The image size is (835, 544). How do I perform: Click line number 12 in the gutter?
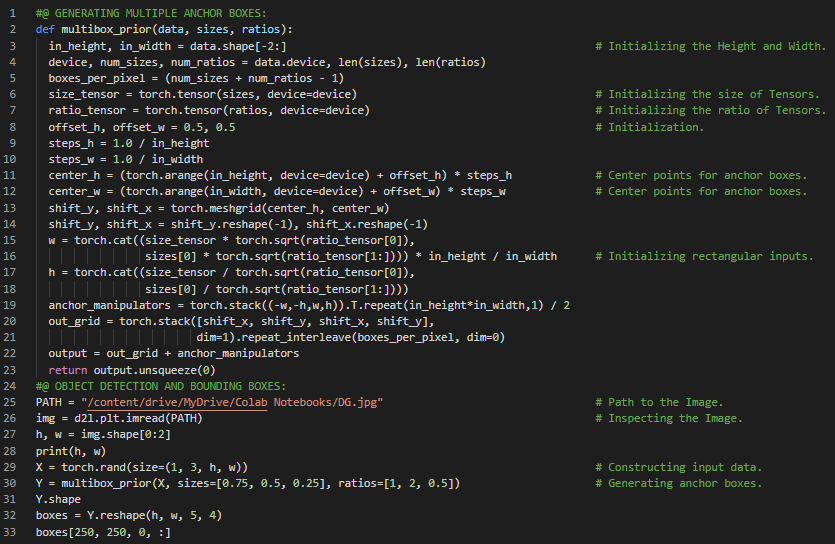12,192
